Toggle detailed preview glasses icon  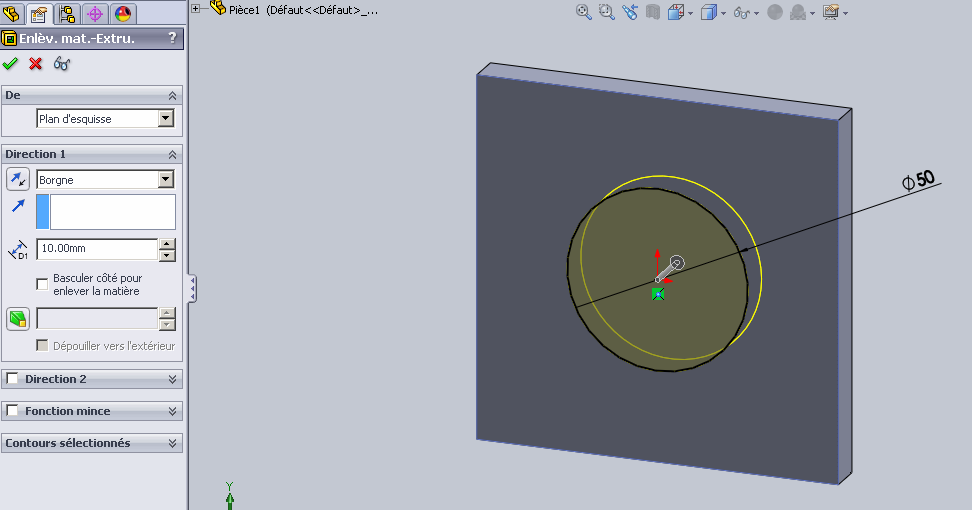tap(61, 63)
